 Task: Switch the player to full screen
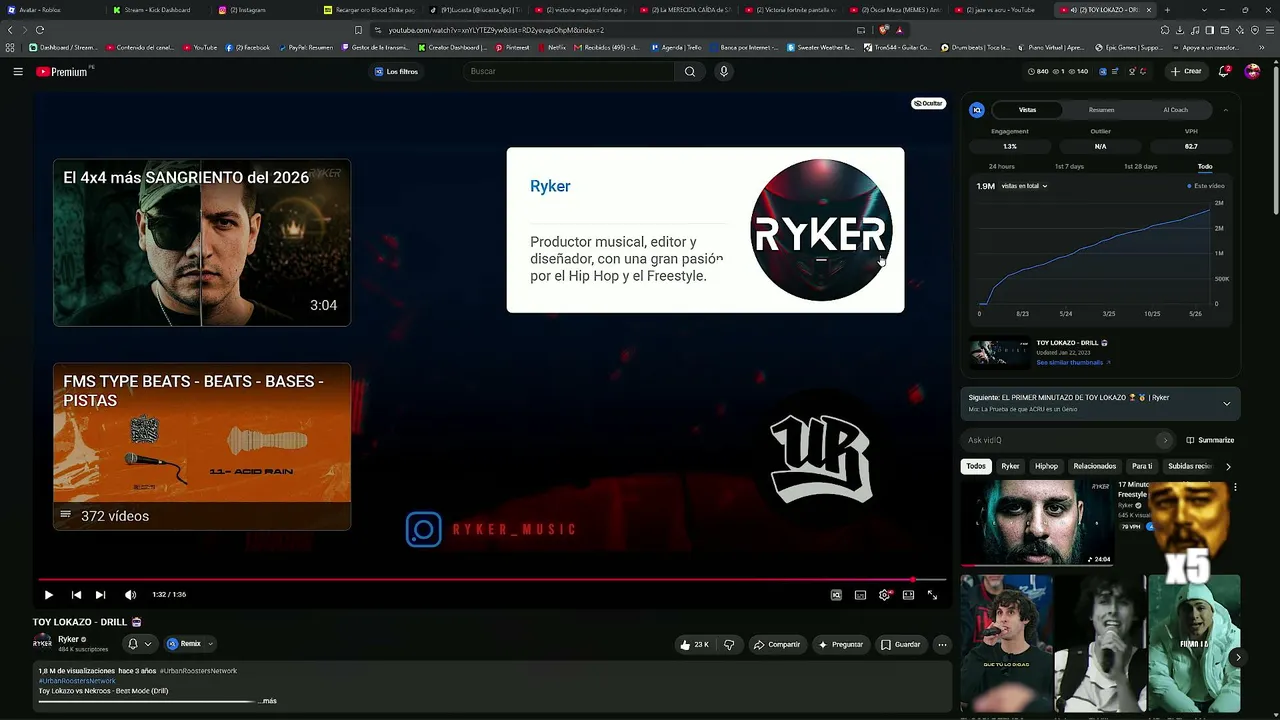coord(932,595)
